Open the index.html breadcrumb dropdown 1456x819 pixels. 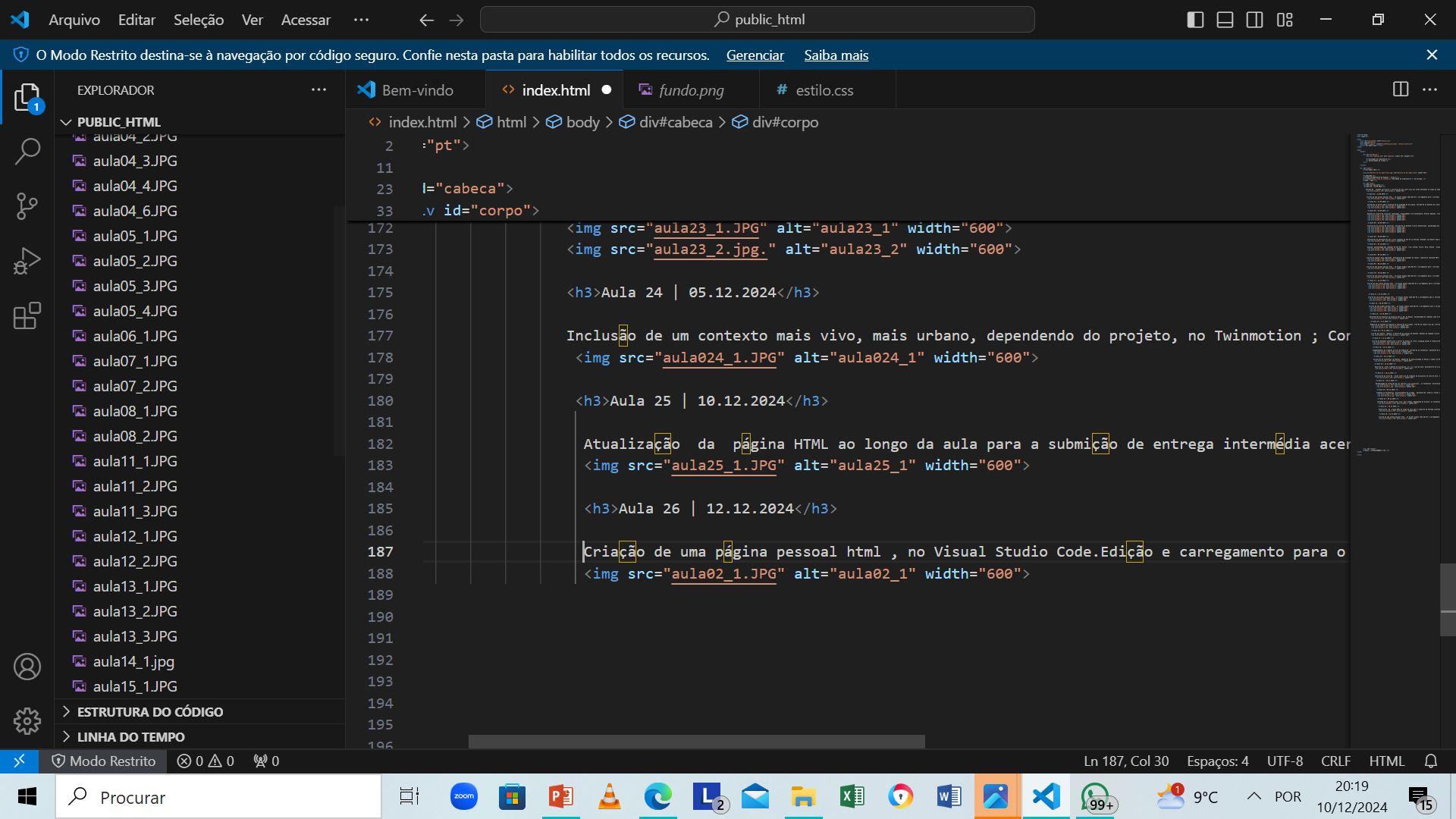click(413, 122)
